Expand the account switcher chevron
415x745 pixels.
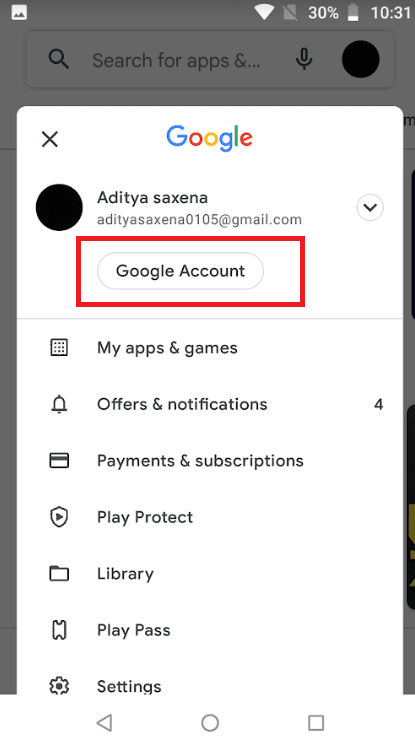(370, 208)
